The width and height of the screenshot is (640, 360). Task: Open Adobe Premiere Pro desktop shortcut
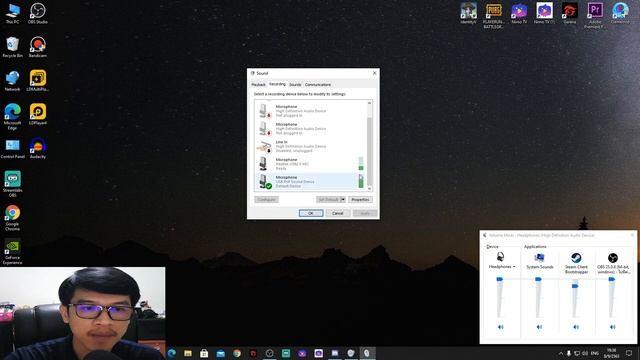pyautogui.click(x=595, y=16)
